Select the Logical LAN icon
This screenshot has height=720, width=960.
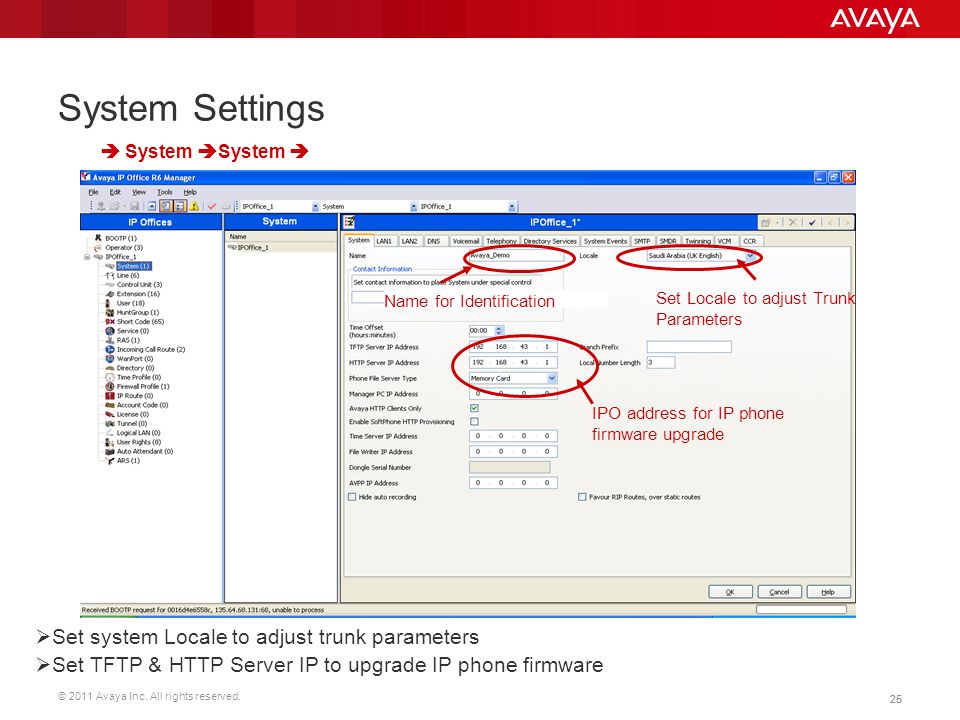pos(110,432)
